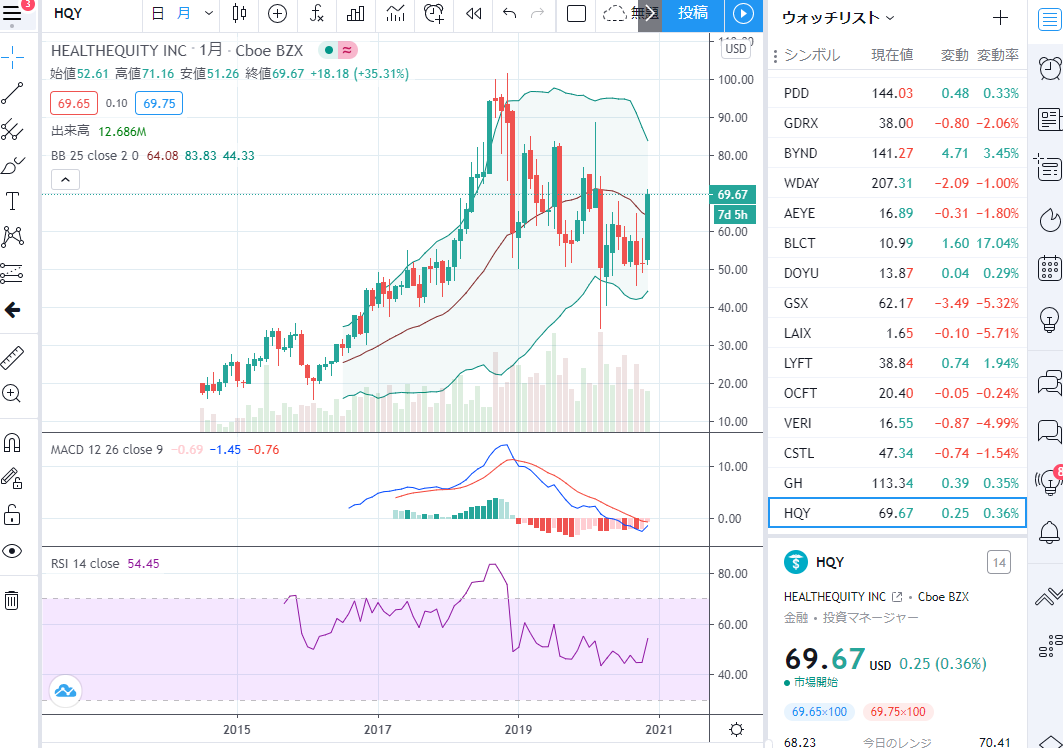Open the timeframe dropdown arrow
This screenshot has height=748, width=1063.
coord(208,13)
